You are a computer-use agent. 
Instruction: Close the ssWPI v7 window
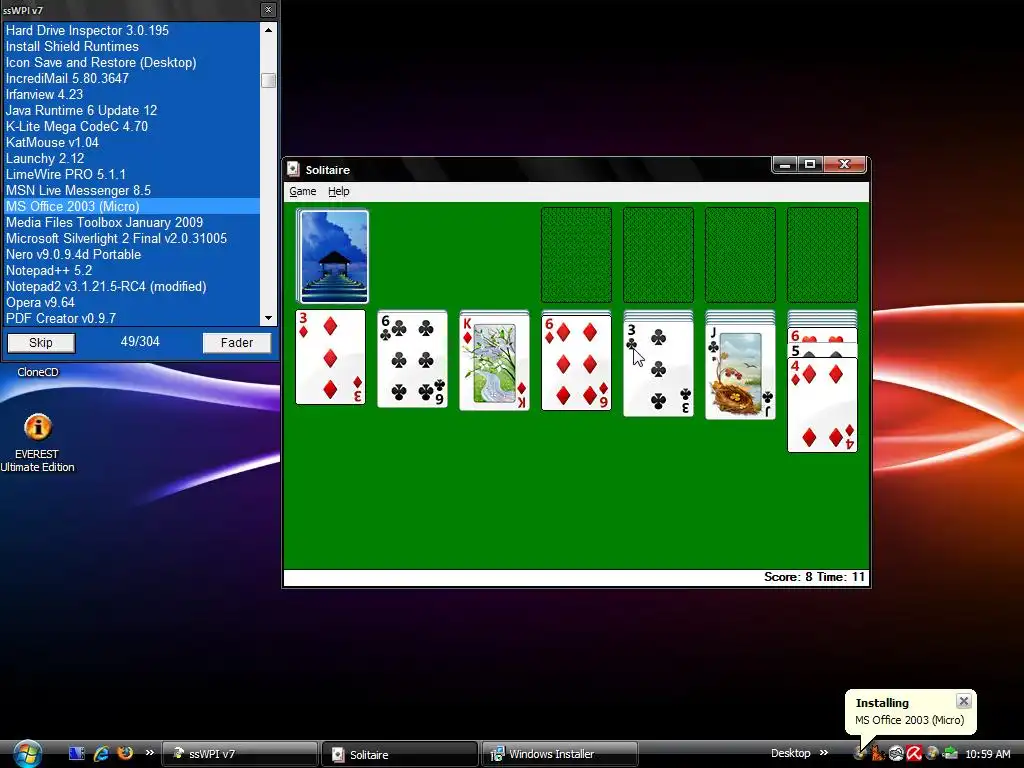268,9
